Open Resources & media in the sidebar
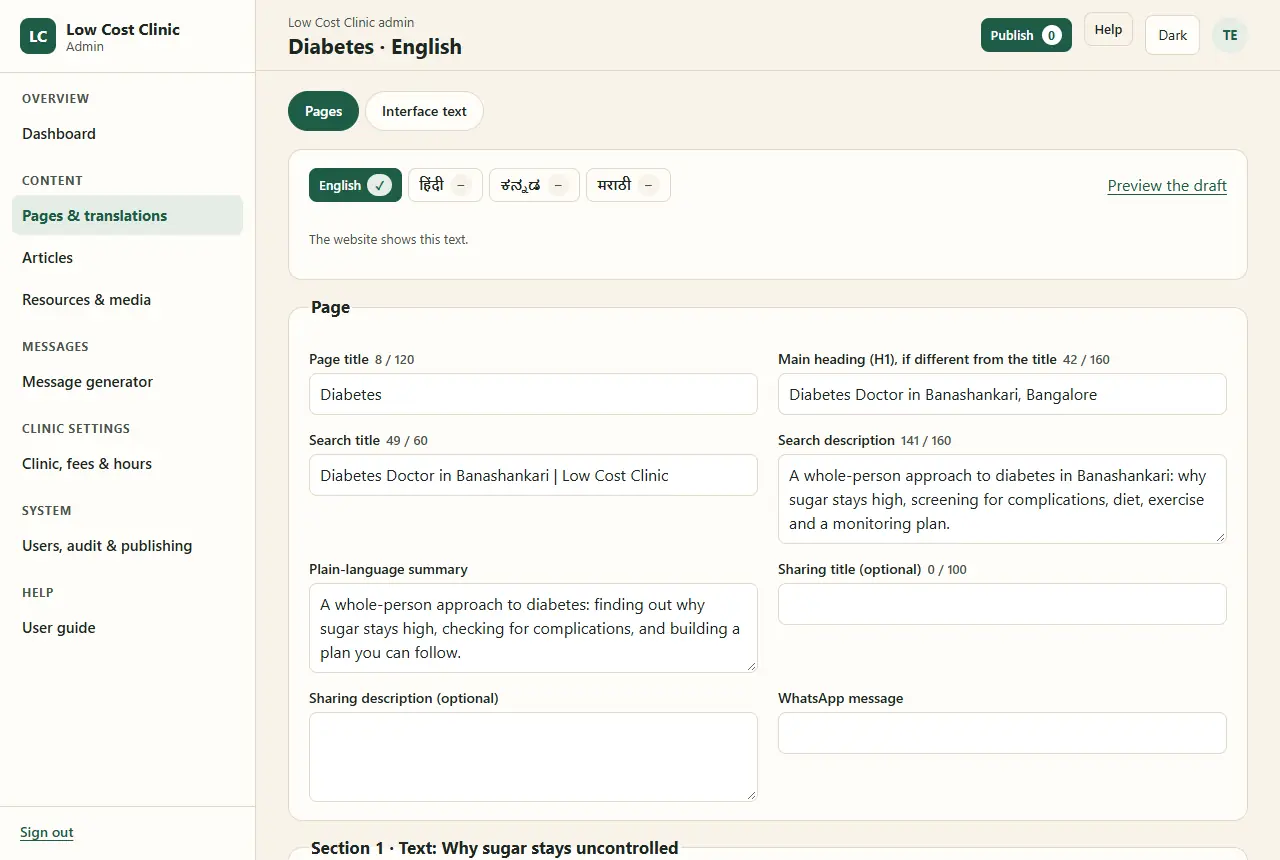Viewport: 1280px width, 860px height. coord(127,300)
